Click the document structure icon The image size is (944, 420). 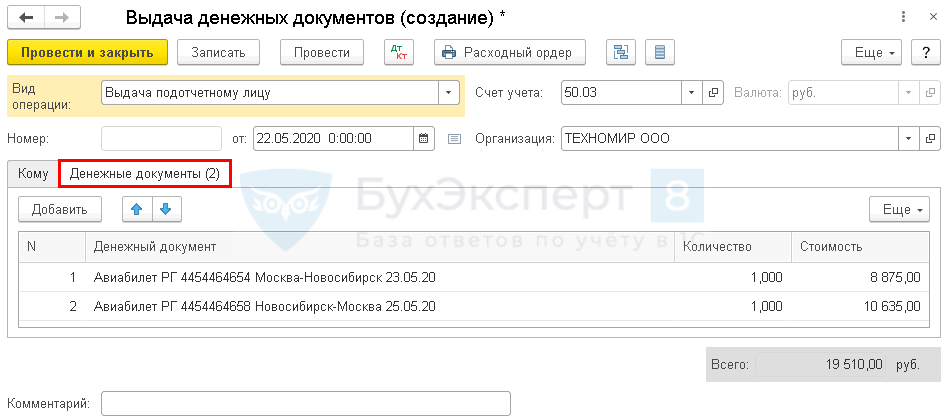[621, 52]
